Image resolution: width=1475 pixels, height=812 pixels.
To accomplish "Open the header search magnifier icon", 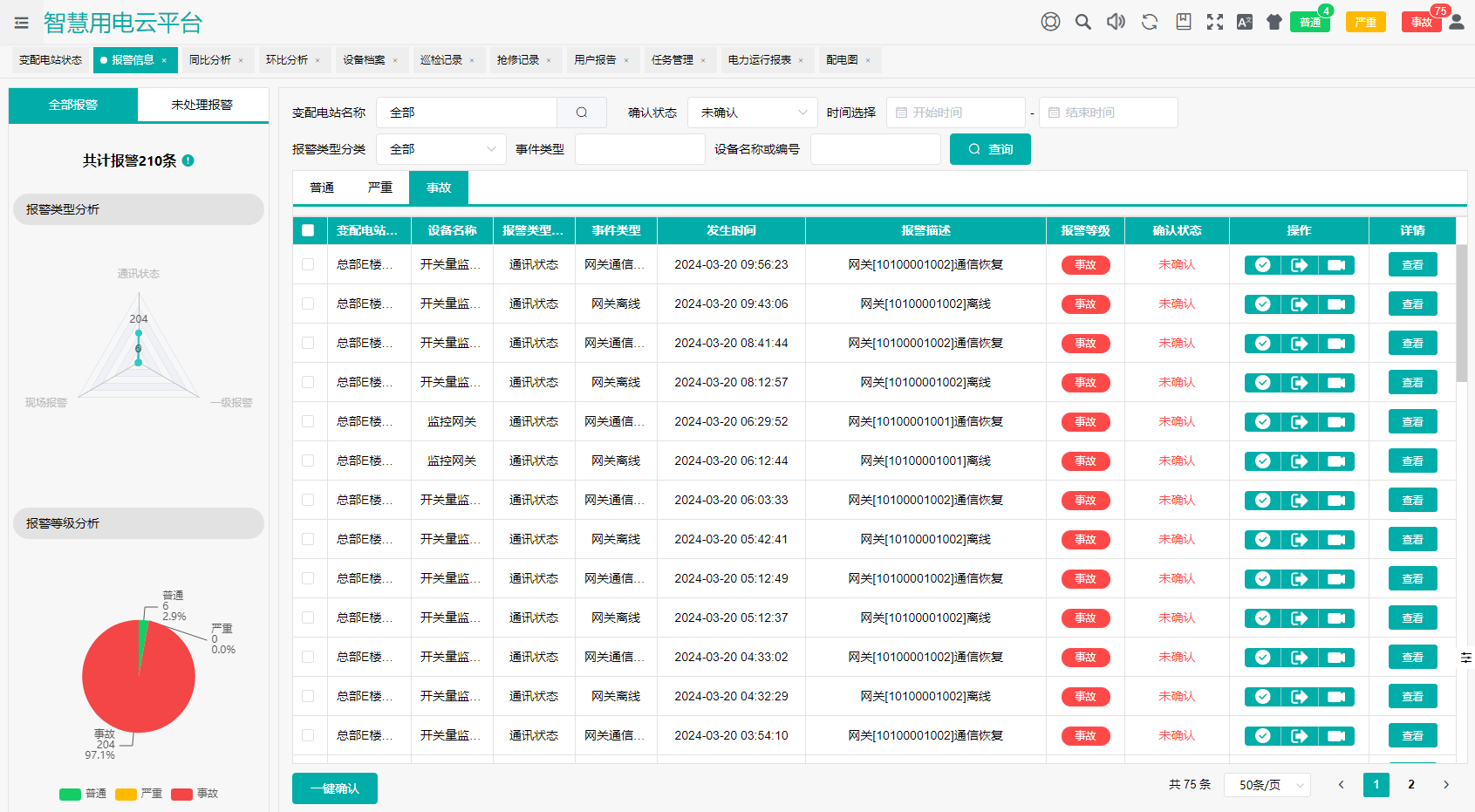I will tap(1083, 22).
